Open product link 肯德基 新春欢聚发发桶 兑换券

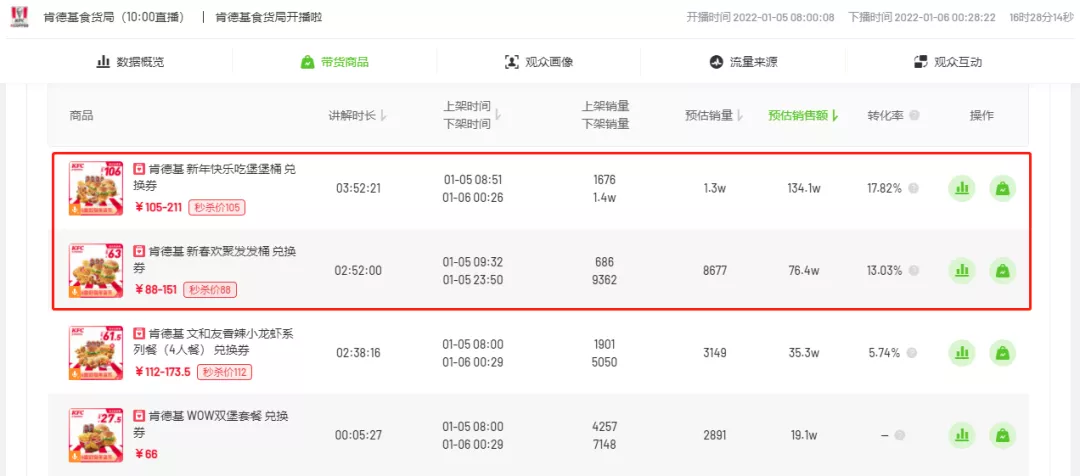pyautogui.click(x=214, y=260)
